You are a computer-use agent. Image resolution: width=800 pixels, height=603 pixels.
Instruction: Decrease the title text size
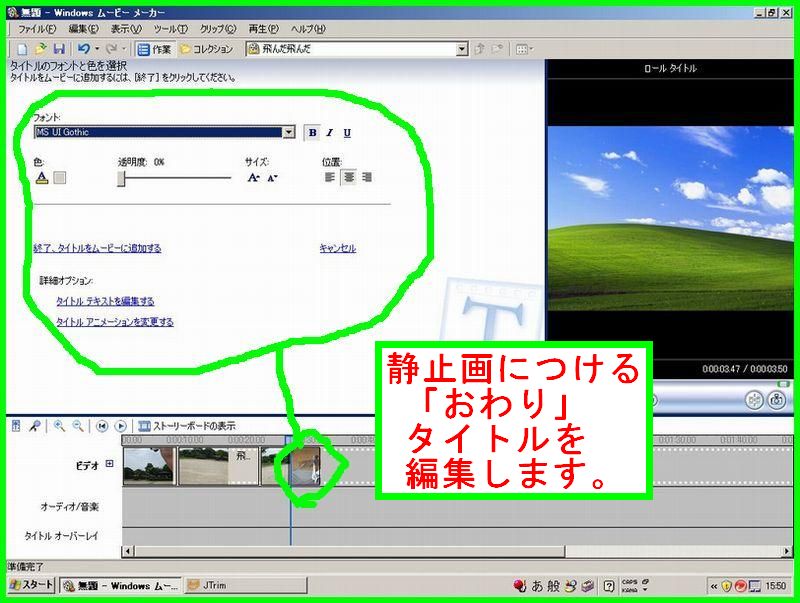(272, 178)
